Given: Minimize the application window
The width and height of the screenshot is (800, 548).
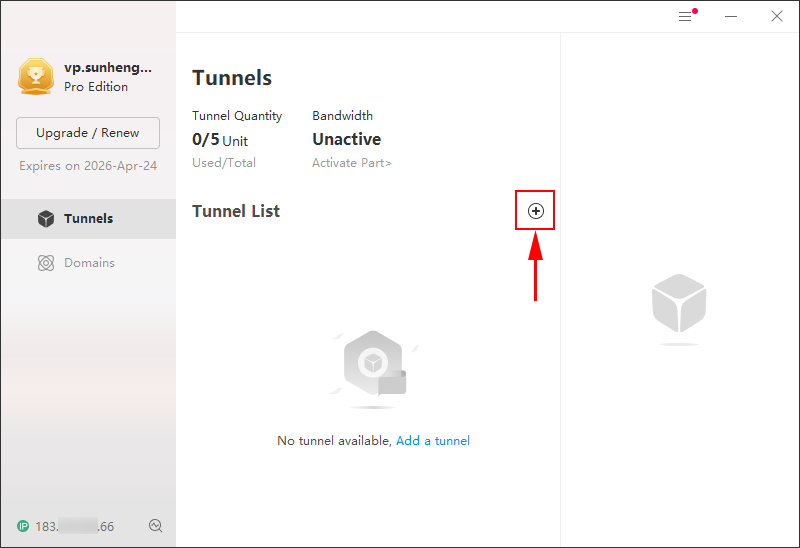Looking at the screenshot, I should 731,16.
